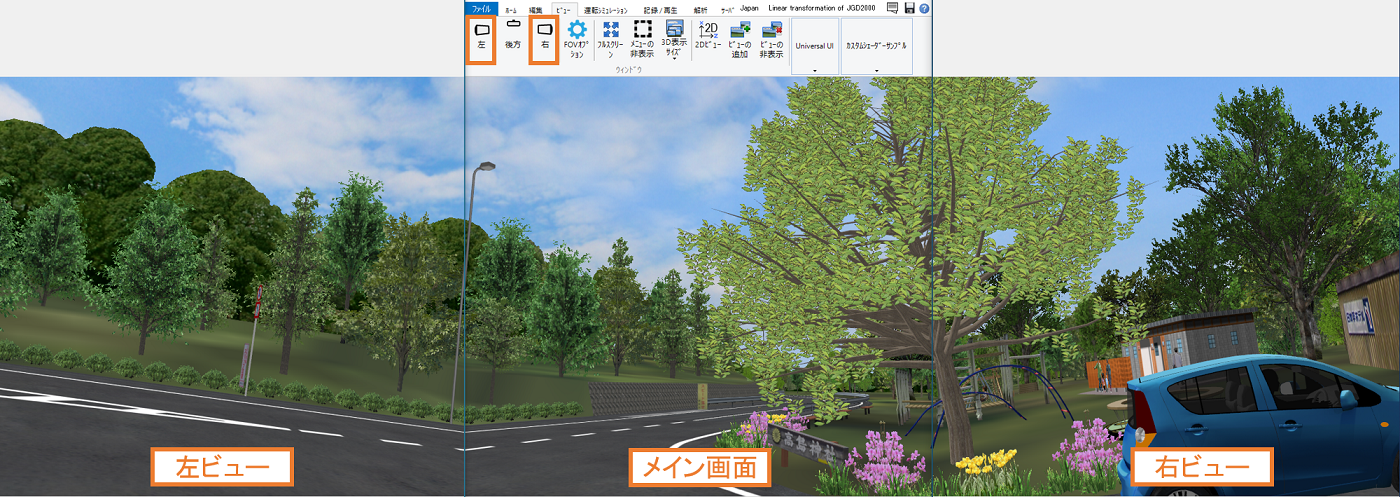Expand the カスタムシェーダーサンプル dropdown
This screenshot has height=497, width=1400.
pos(877,46)
